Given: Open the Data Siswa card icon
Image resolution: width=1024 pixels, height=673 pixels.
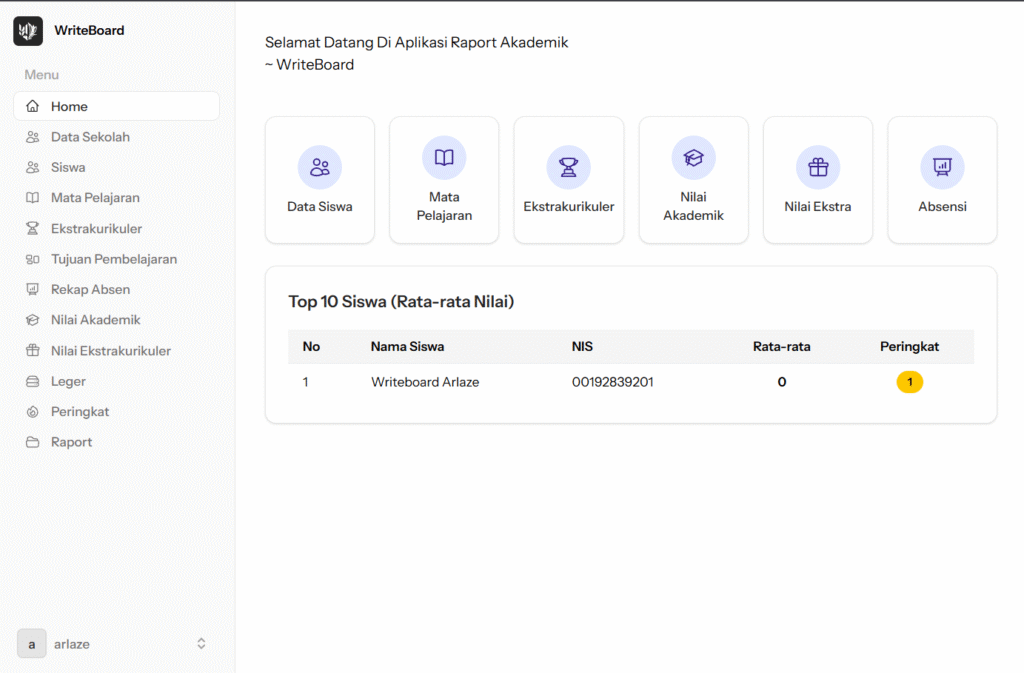Looking at the screenshot, I should (x=320, y=168).
